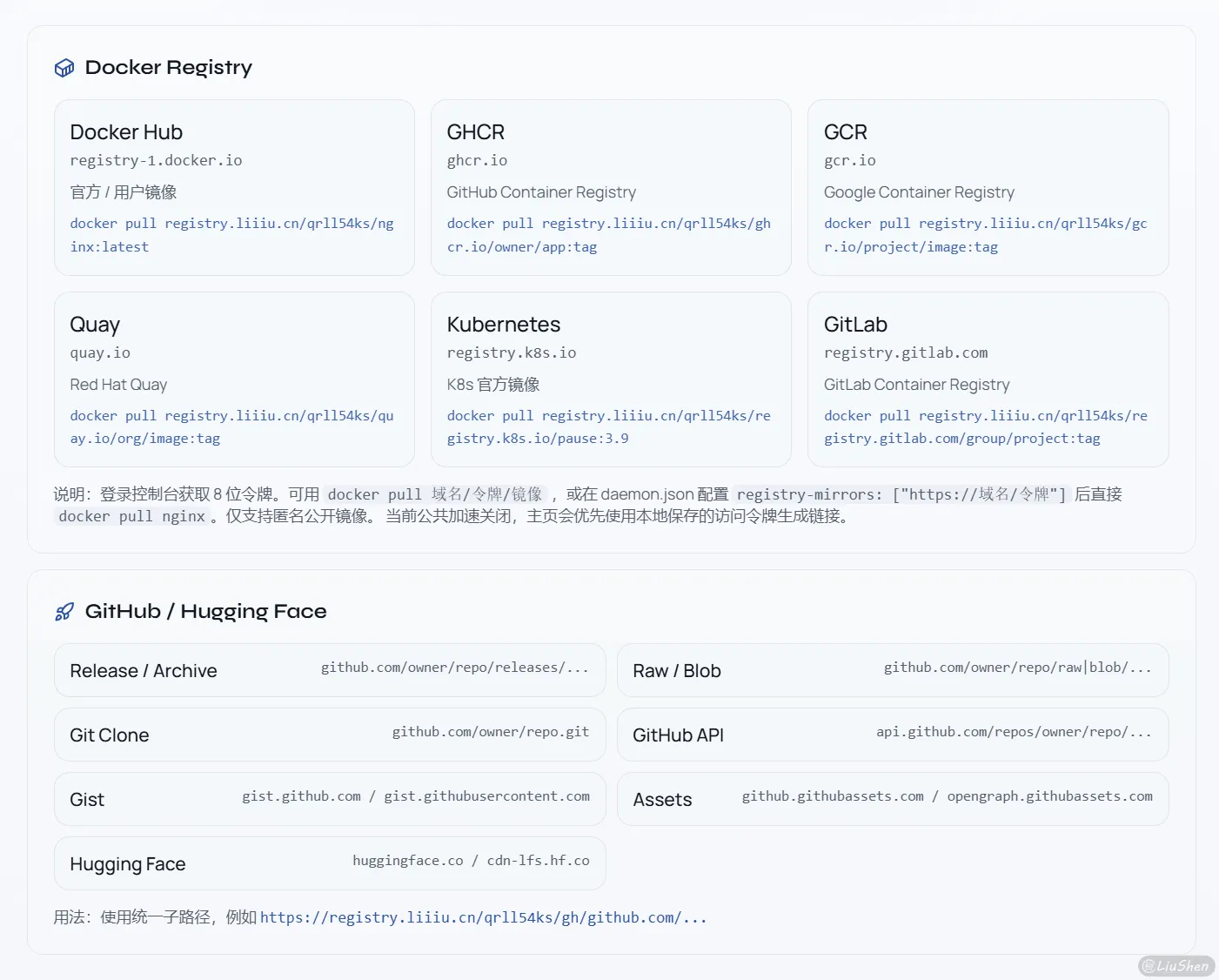This screenshot has width=1219, height=980.
Task: Select the Raw / Blob row
Action: 893,670
